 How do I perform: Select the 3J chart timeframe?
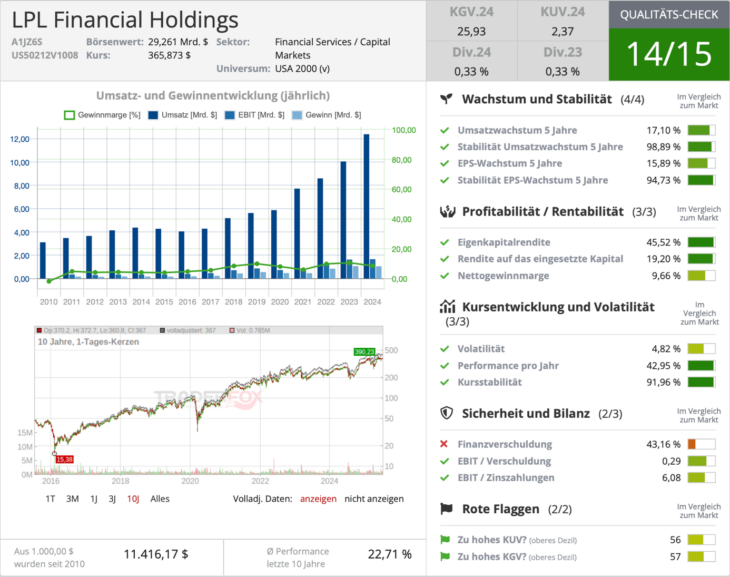112,499
